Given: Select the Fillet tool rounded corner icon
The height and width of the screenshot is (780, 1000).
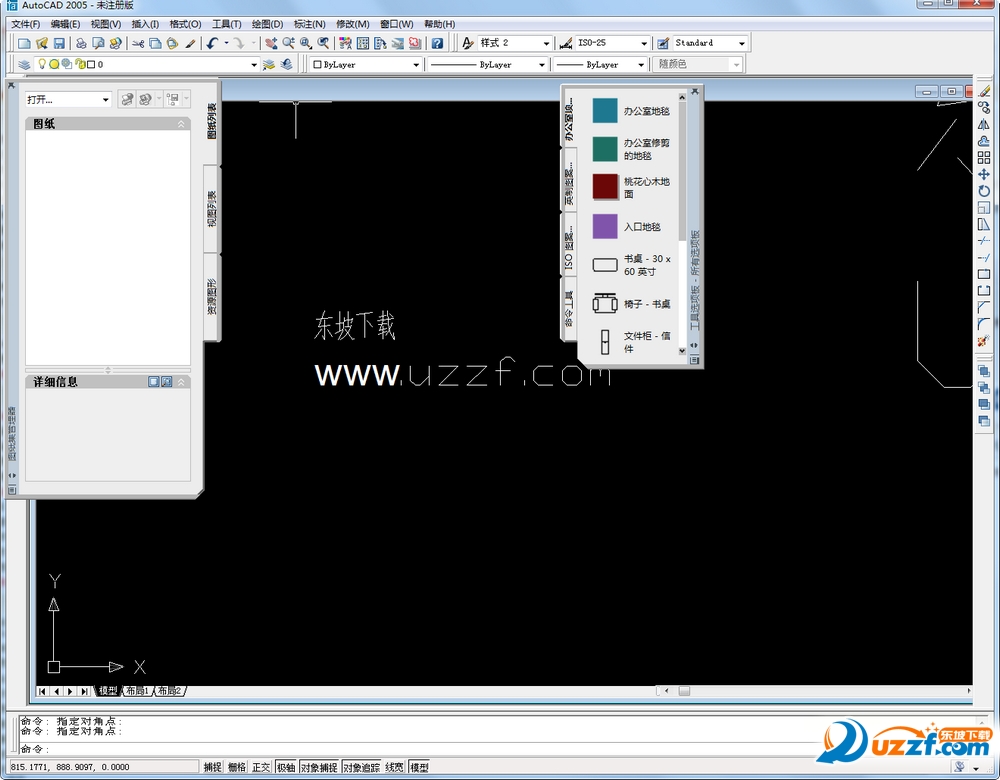Looking at the screenshot, I should pos(984,324).
